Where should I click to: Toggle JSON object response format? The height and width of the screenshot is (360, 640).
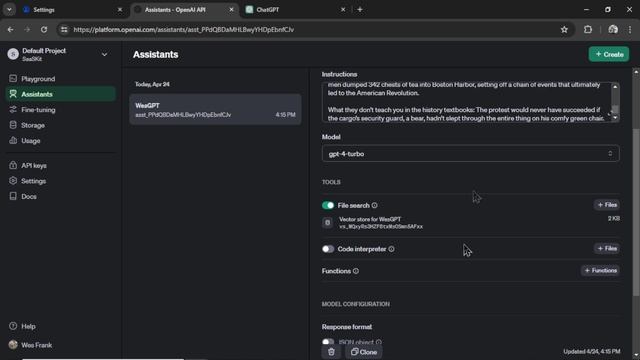[x=328, y=342]
